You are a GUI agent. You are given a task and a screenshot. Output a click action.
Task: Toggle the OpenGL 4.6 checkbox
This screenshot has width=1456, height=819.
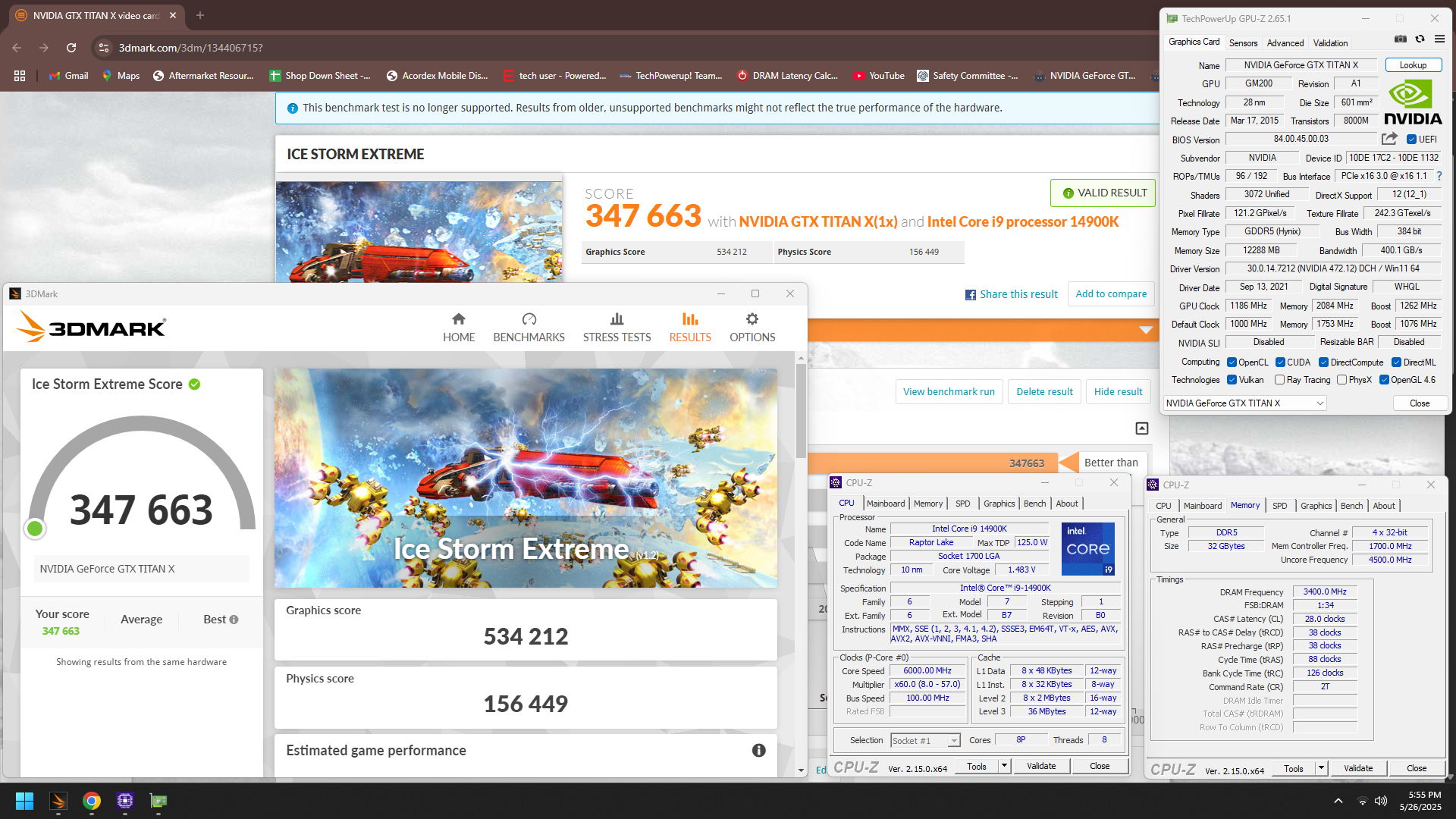pyautogui.click(x=1384, y=380)
